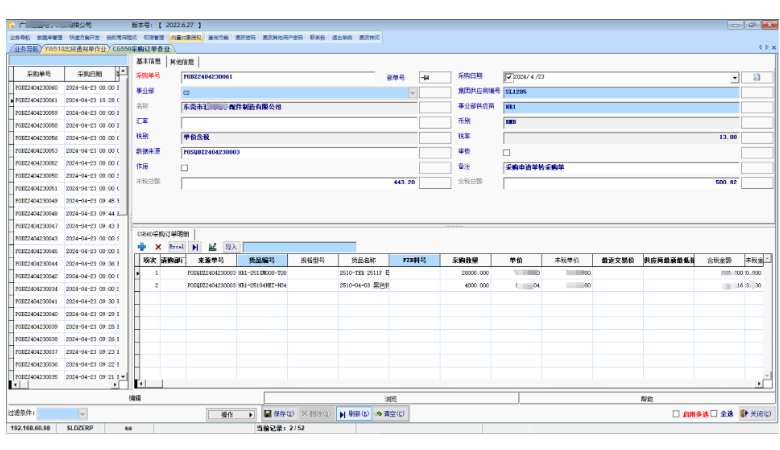
Task: Switch to the CG550采购订单作业 tab
Action: 141,49
